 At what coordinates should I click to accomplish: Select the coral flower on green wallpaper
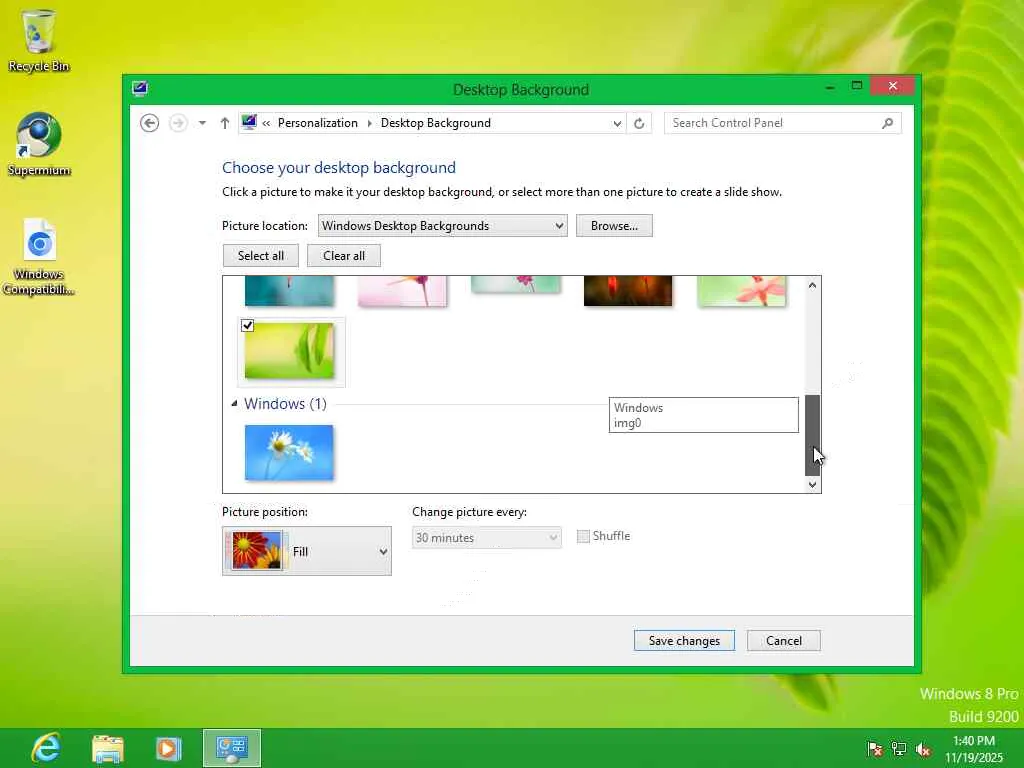tap(741, 291)
